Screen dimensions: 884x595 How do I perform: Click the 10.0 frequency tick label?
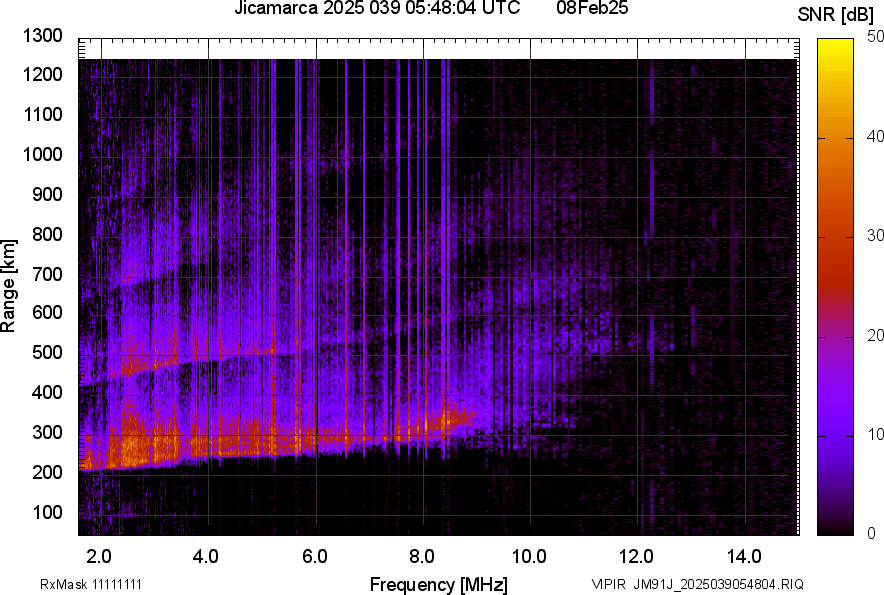point(529,556)
